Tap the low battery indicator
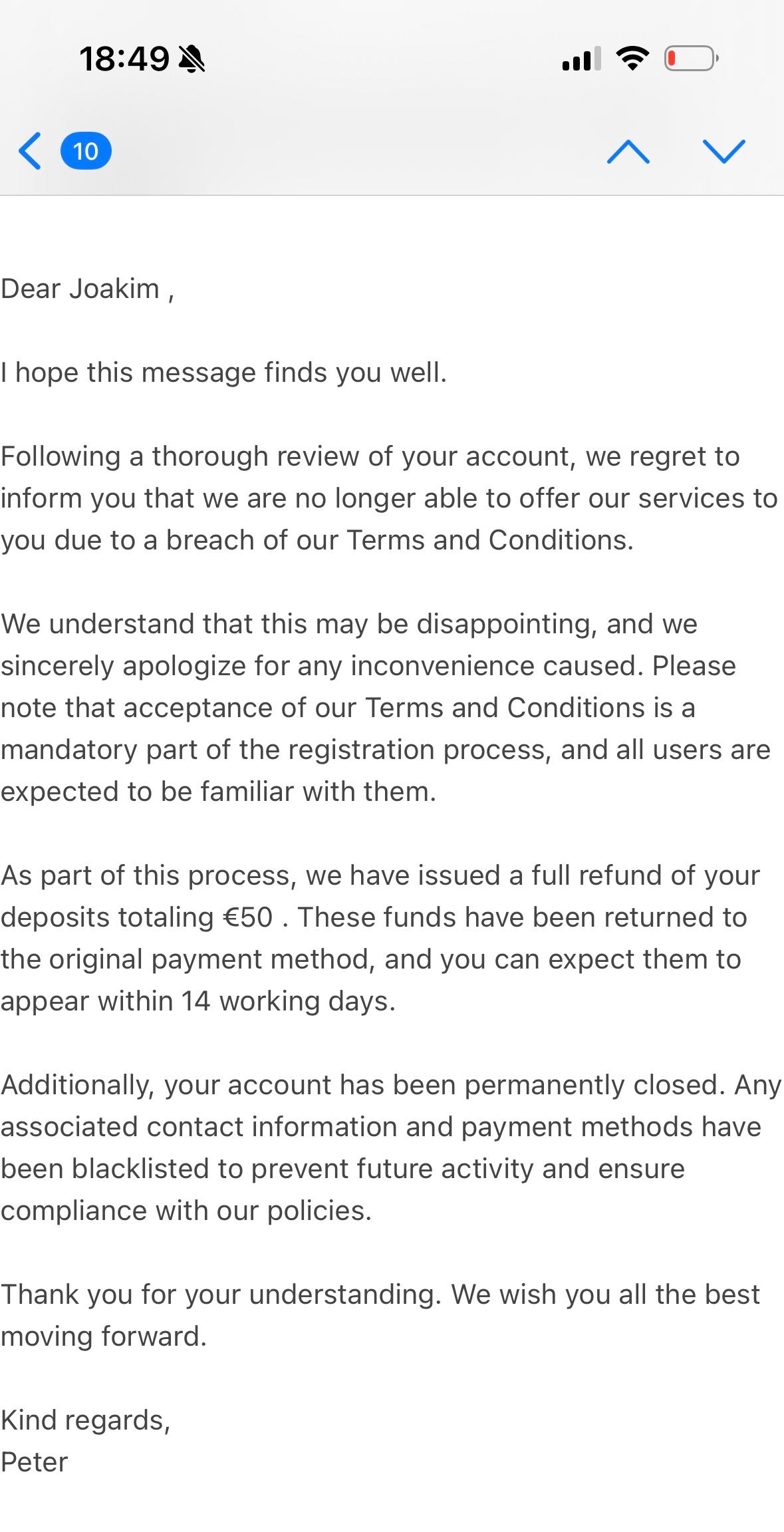 (690, 59)
